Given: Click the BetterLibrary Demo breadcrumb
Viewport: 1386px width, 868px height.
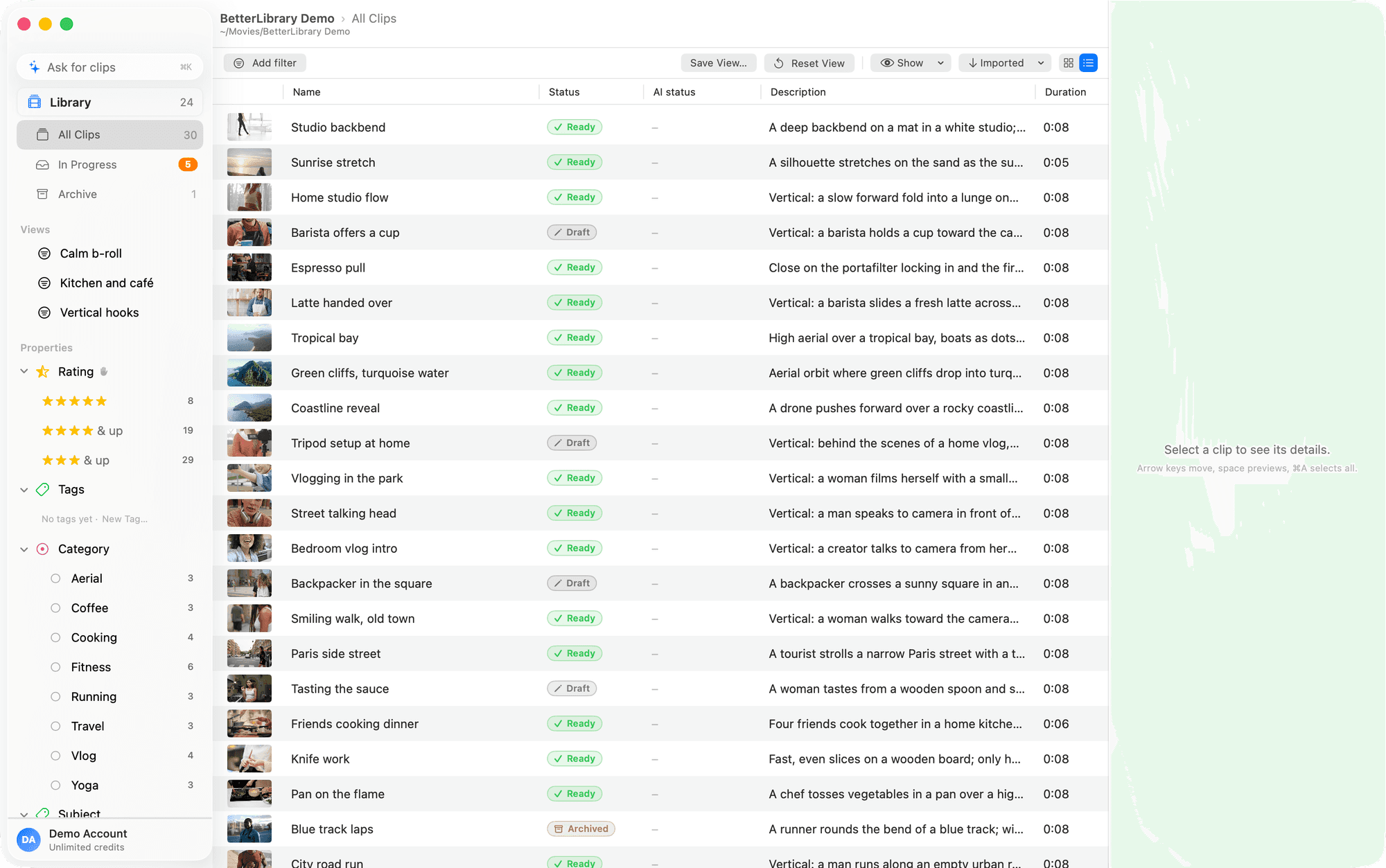Looking at the screenshot, I should click(x=277, y=19).
